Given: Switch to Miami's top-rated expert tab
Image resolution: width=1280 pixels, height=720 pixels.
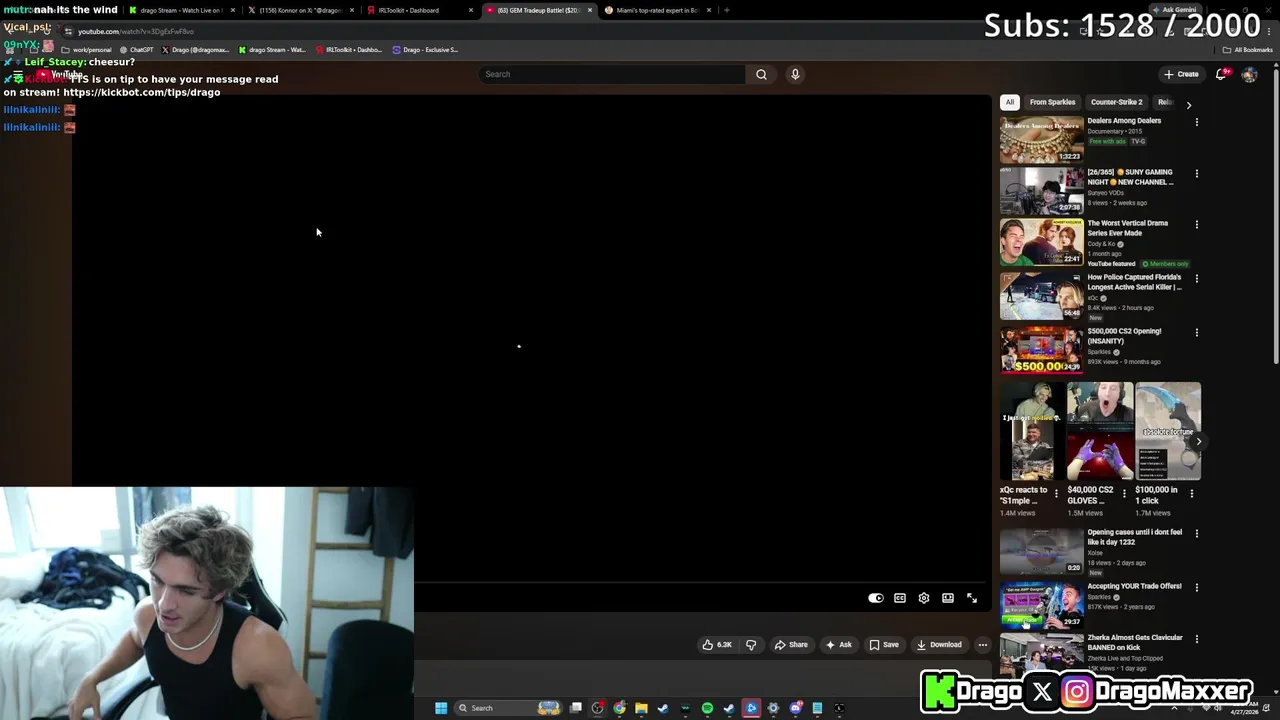Looking at the screenshot, I should coord(657,10).
